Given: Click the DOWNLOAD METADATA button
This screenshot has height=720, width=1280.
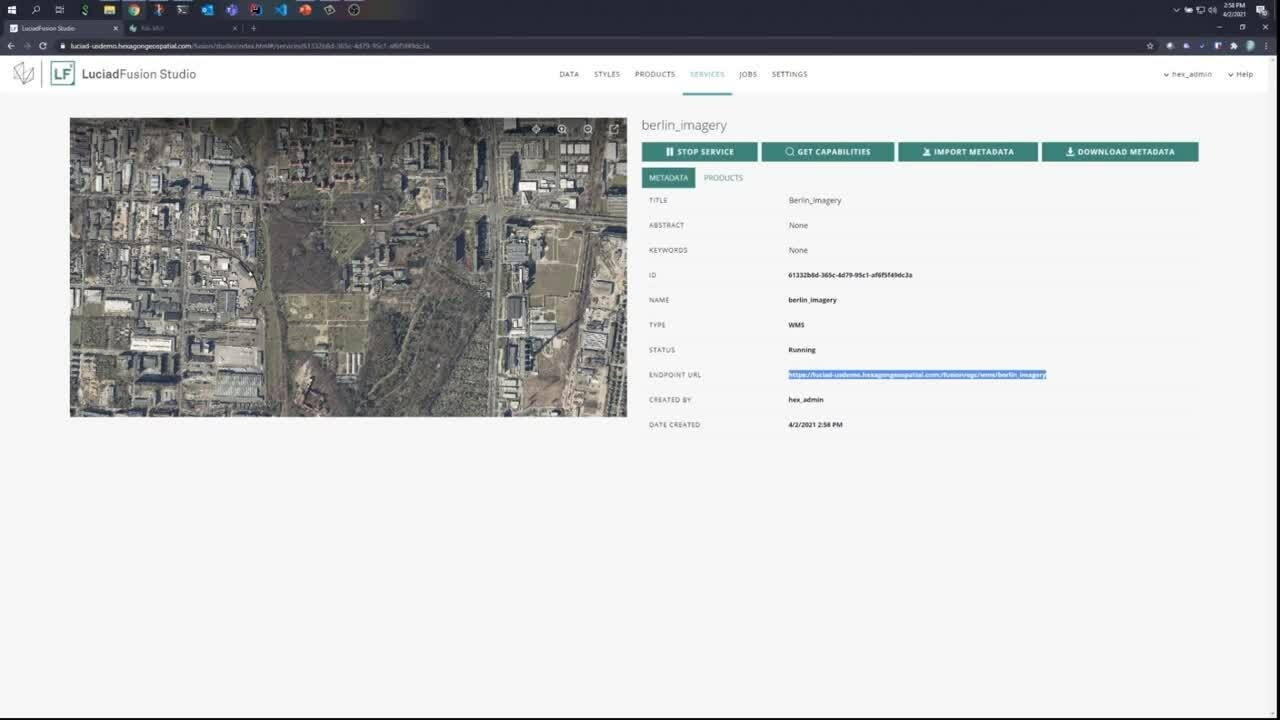Looking at the screenshot, I should pos(1120,152).
